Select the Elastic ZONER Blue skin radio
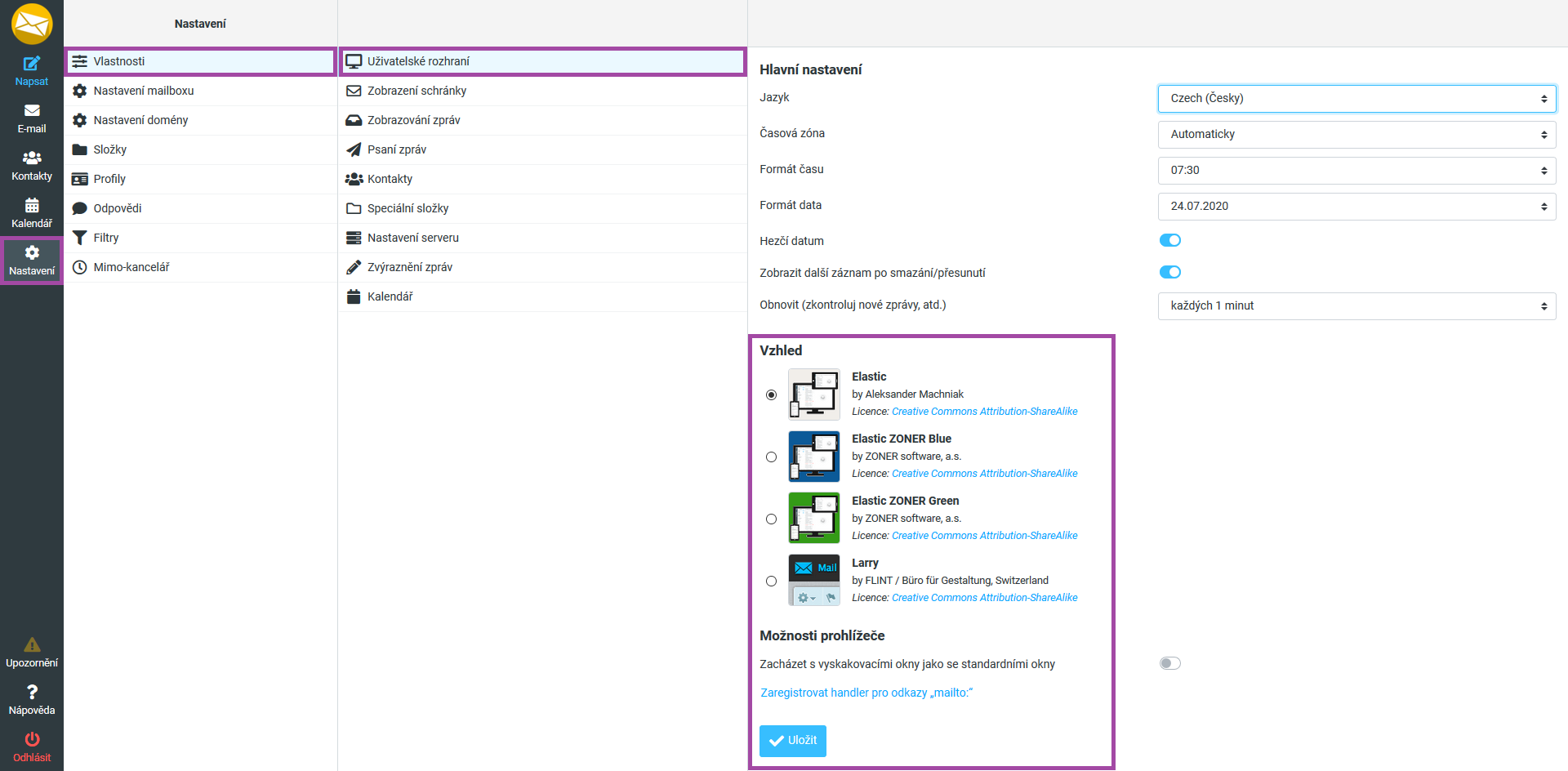1568x771 pixels. coord(771,457)
